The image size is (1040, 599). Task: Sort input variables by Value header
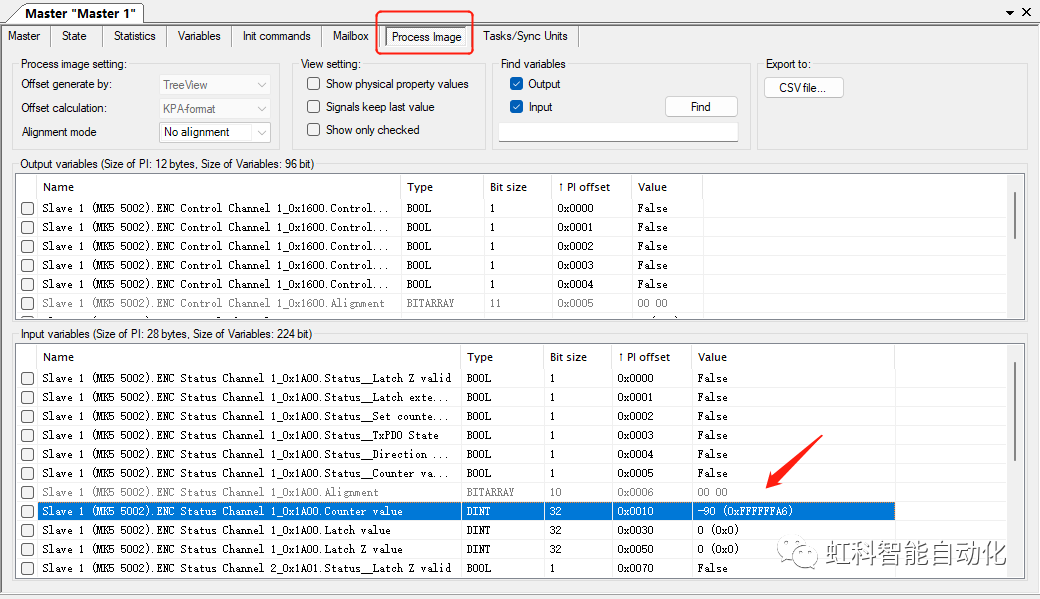click(793, 357)
